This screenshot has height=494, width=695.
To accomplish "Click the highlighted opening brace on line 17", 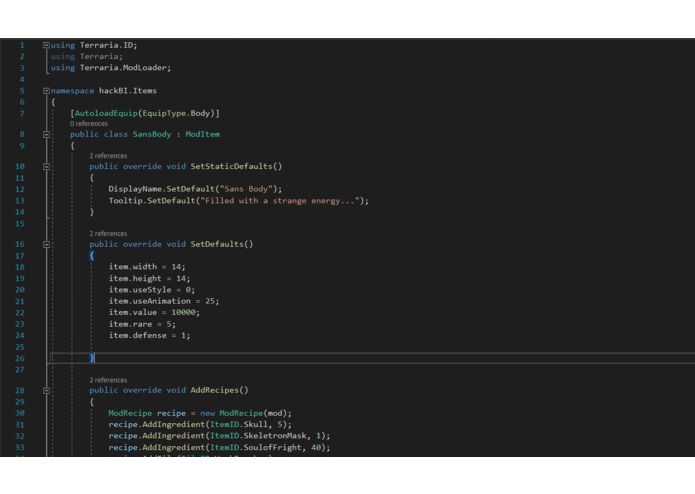I will tap(92, 256).
